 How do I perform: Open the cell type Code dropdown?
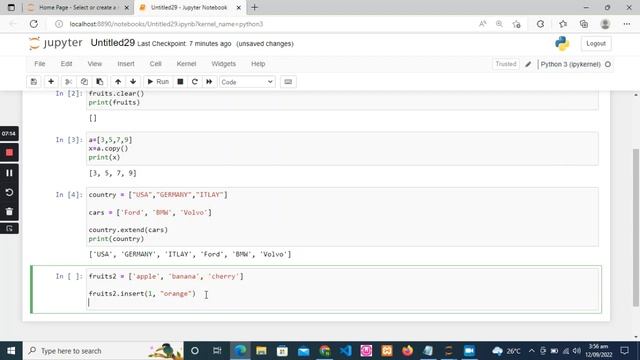point(247,82)
